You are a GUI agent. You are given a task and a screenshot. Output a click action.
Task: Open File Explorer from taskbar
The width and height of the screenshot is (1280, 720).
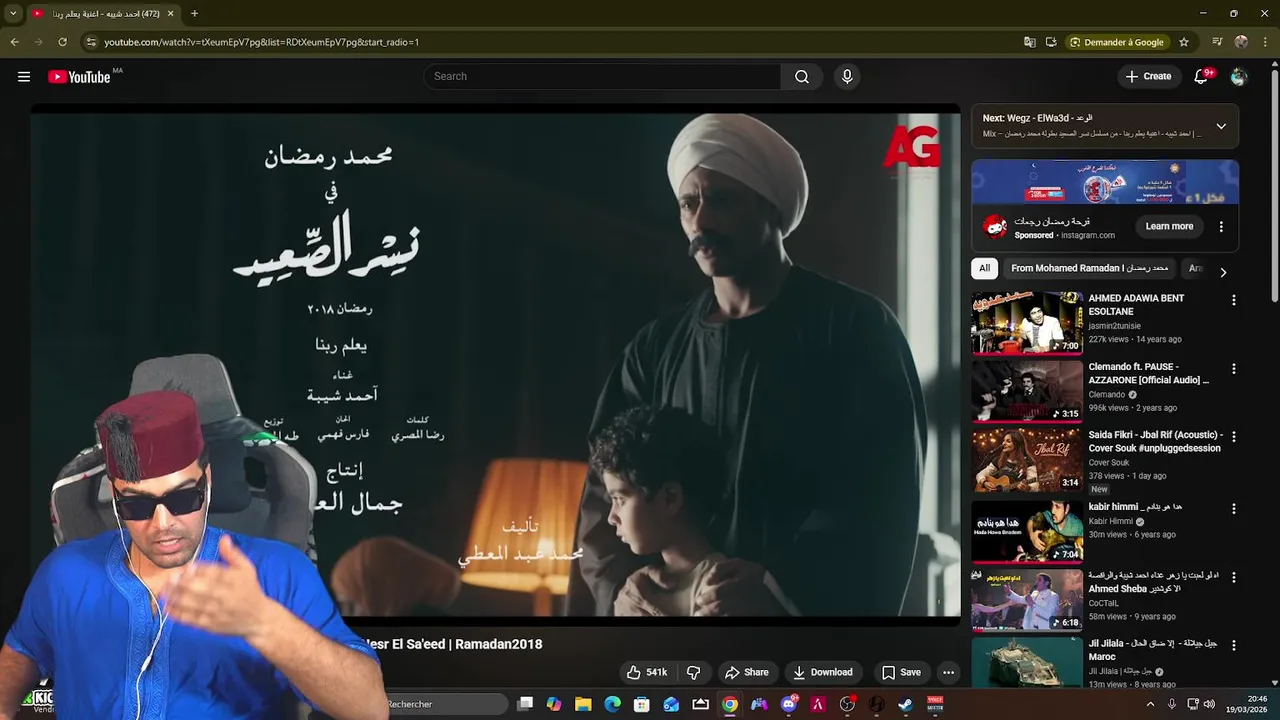[x=583, y=704]
